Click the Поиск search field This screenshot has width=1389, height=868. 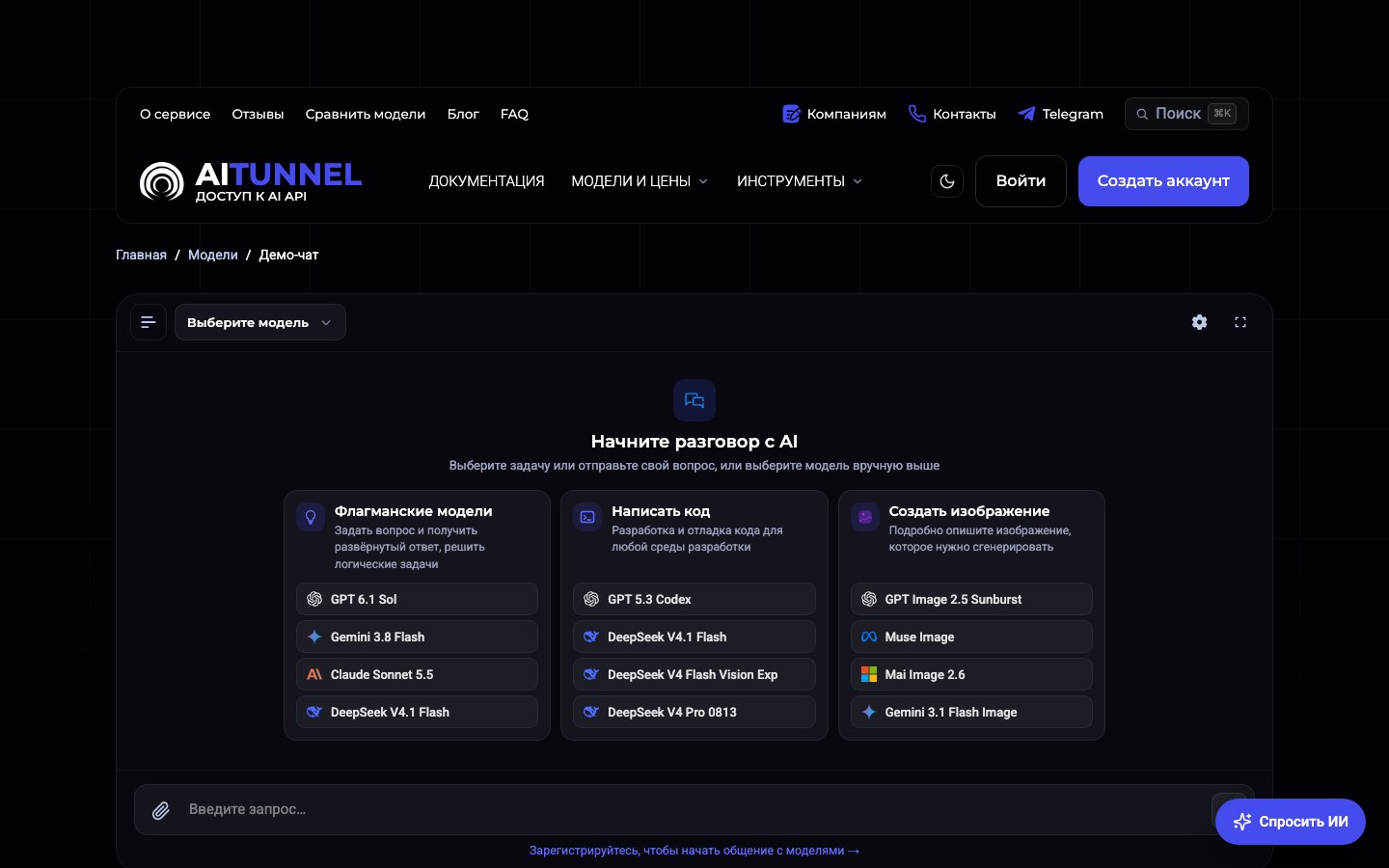[x=1186, y=114]
